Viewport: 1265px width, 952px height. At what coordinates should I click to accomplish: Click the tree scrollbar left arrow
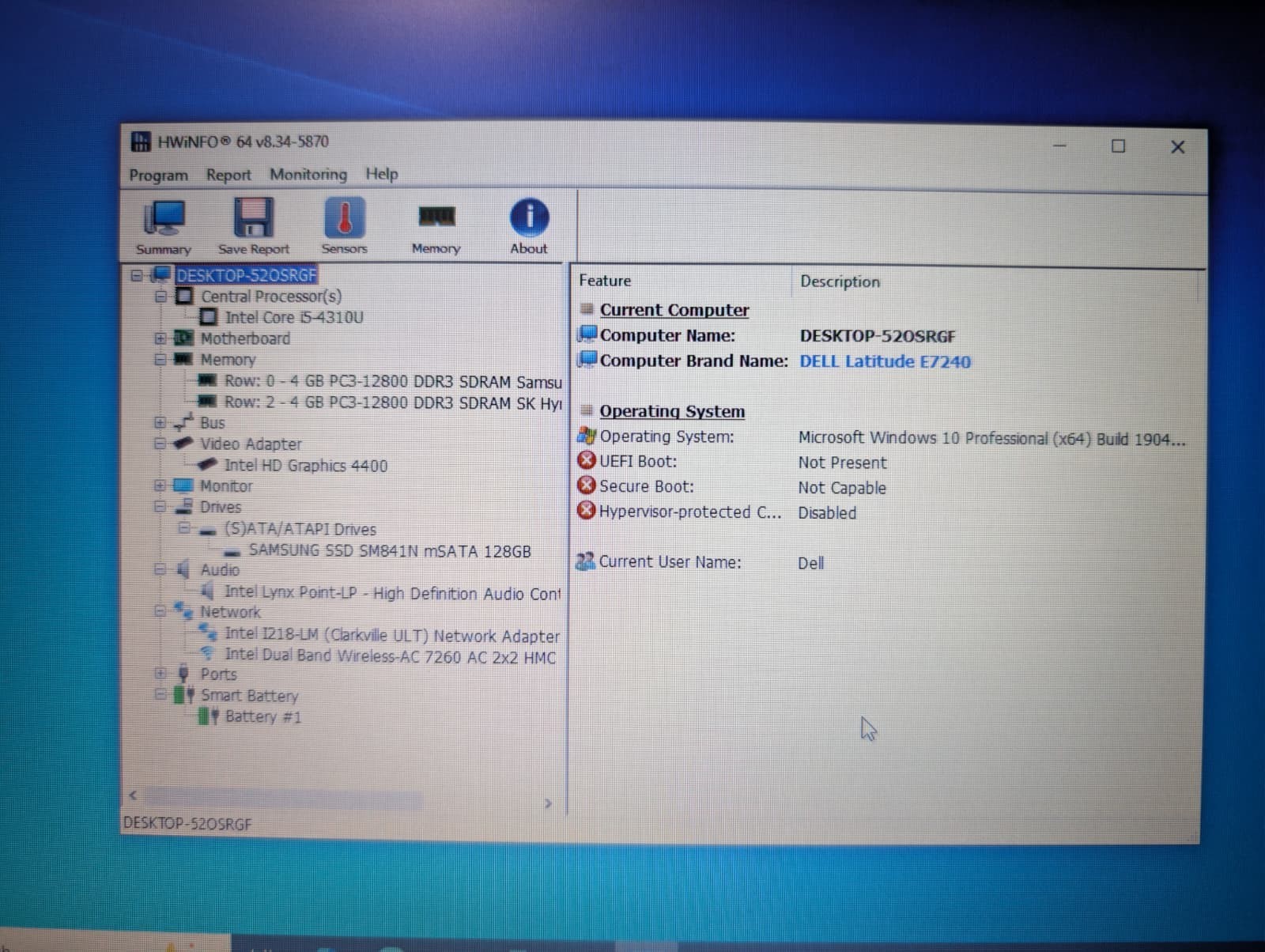click(133, 795)
